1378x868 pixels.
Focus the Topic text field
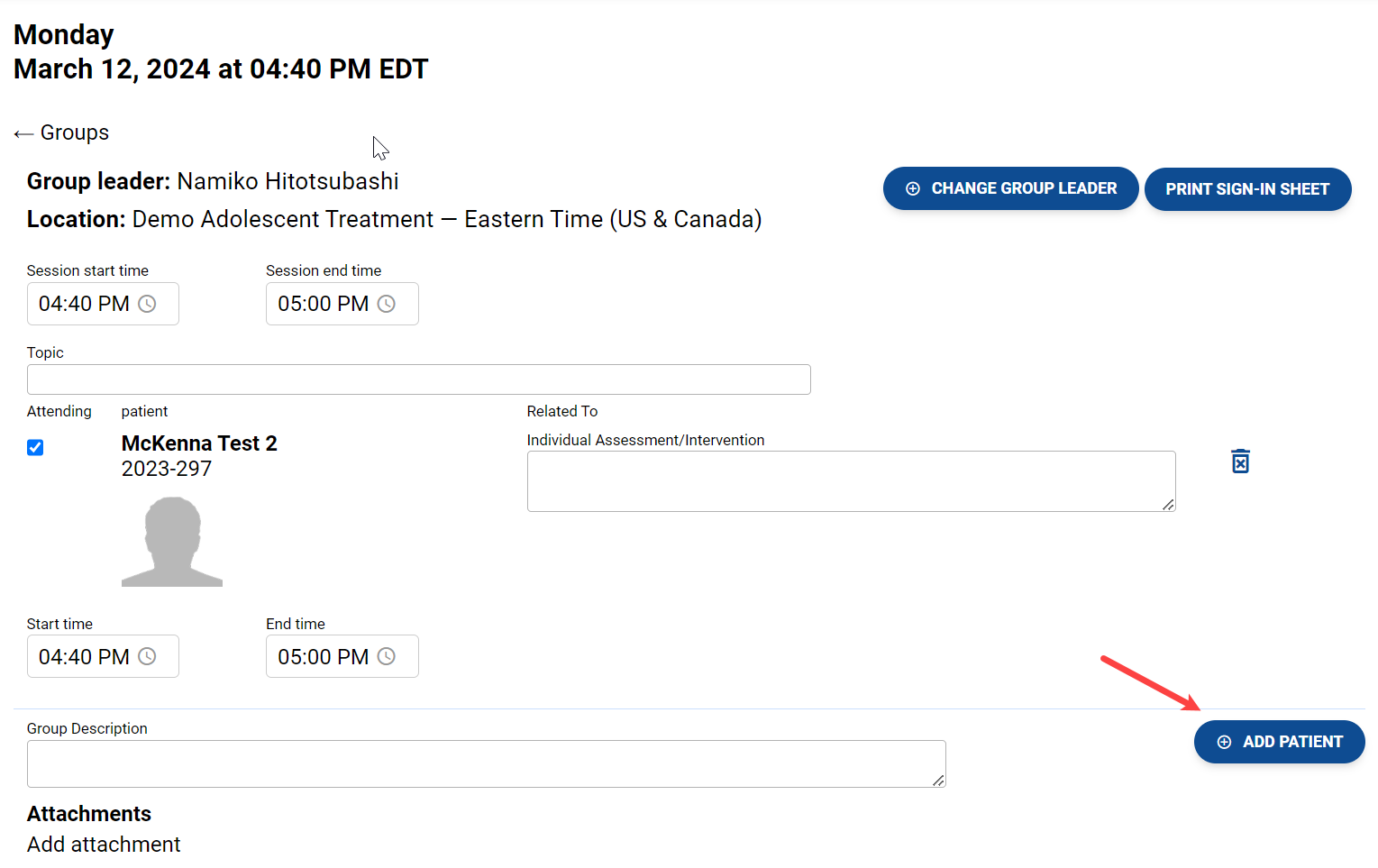(418, 379)
